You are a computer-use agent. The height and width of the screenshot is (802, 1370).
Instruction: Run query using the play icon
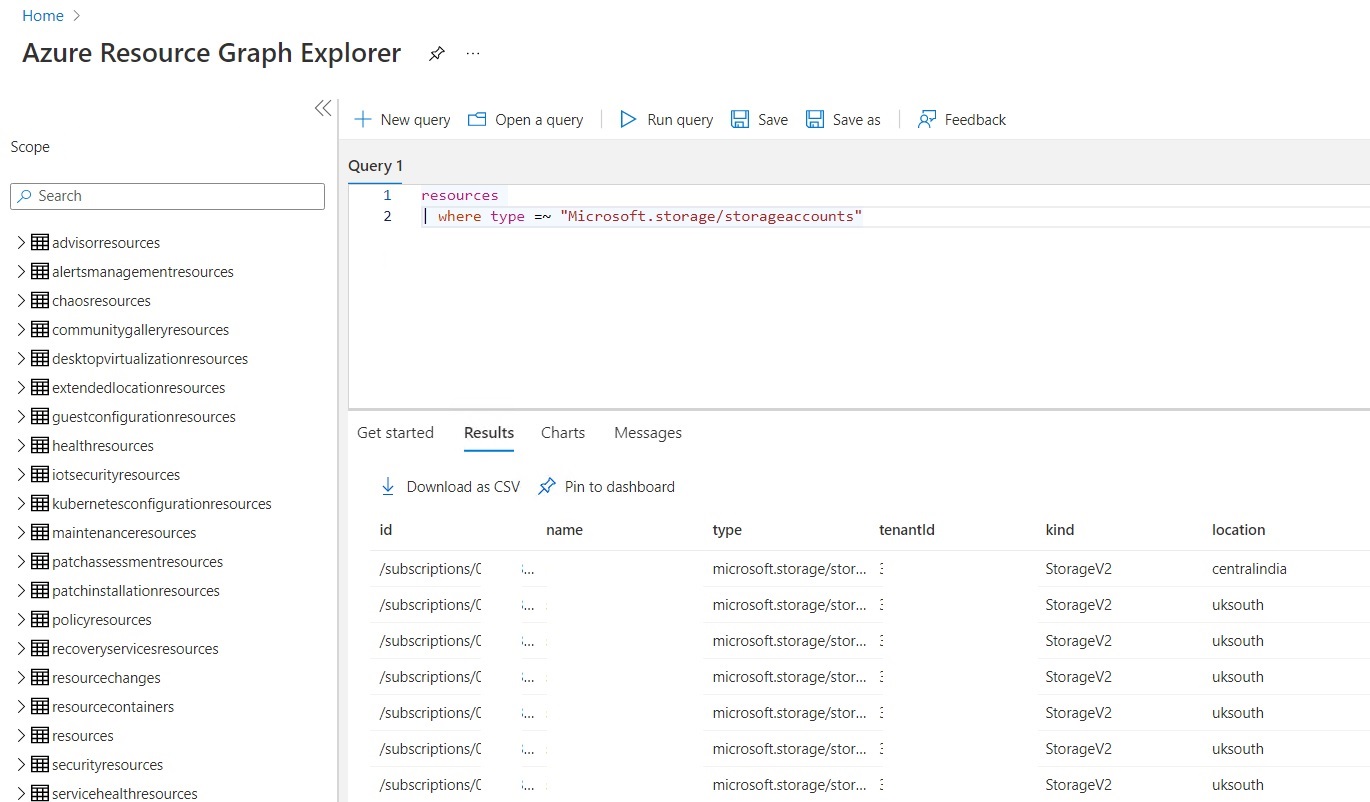coord(628,120)
